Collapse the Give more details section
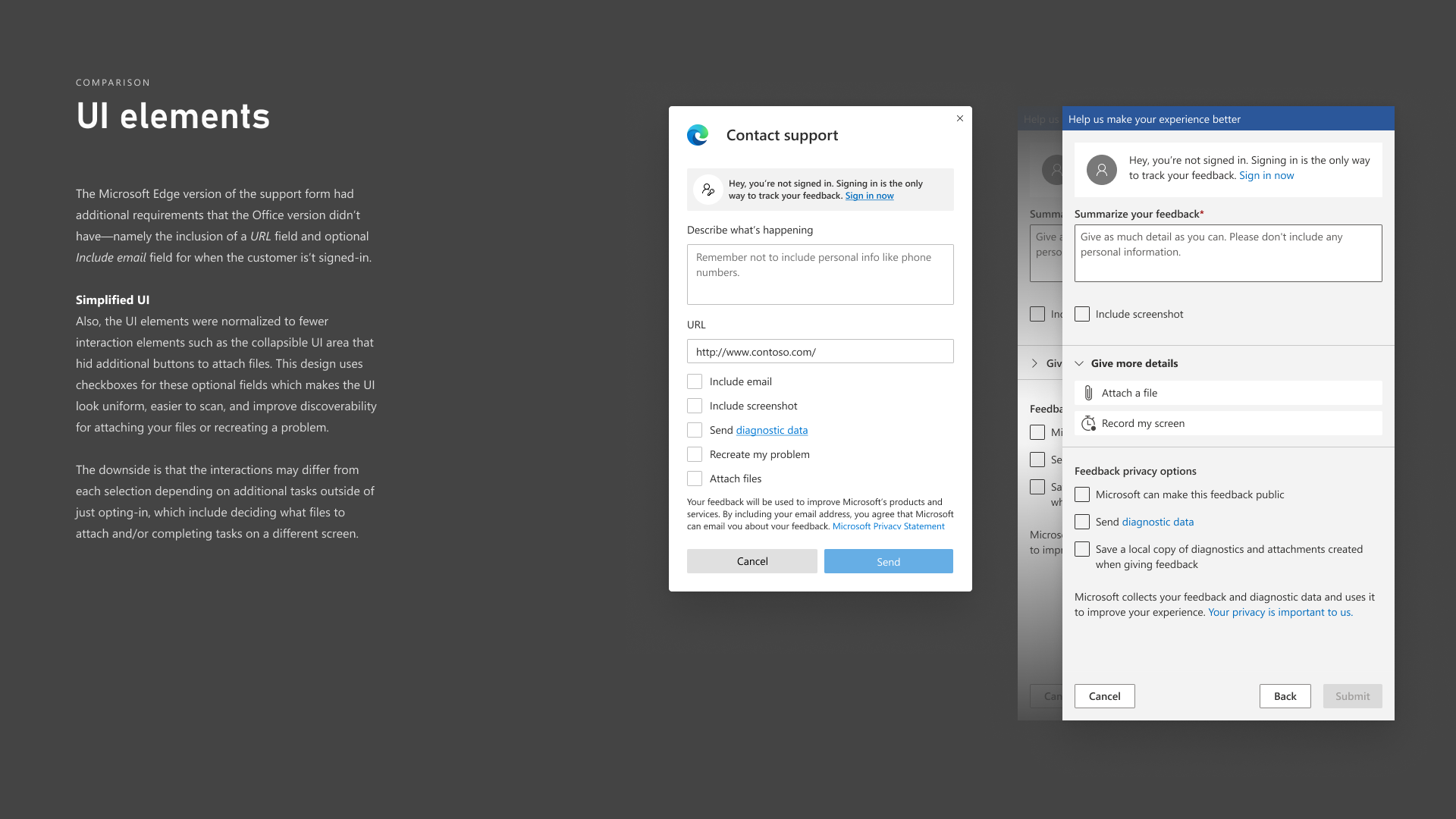Image resolution: width=1456 pixels, height=819 pixels. (1079, 363)
